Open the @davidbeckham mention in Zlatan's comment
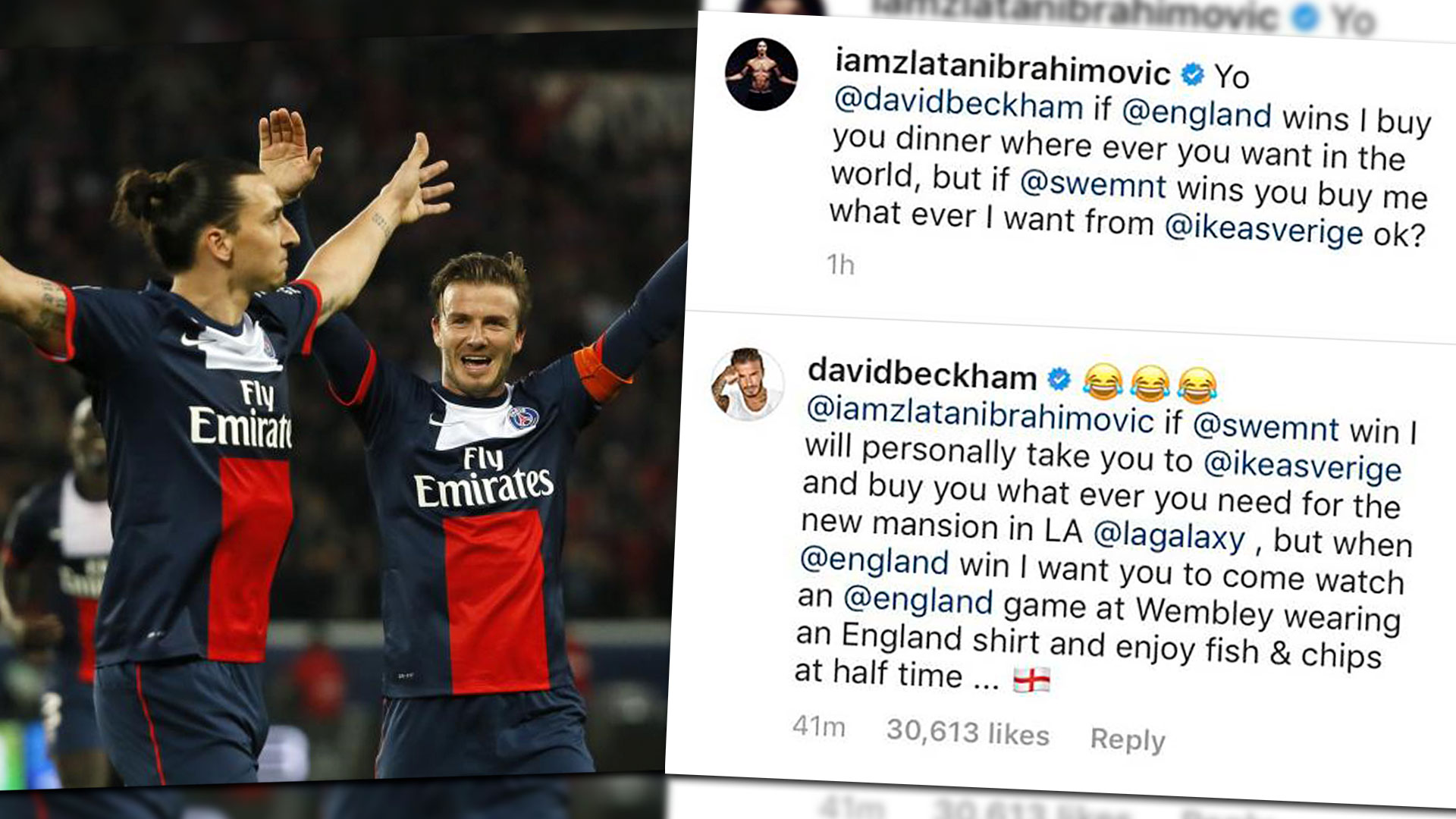This screenshot has height=819, width=1456. point(958,103)
